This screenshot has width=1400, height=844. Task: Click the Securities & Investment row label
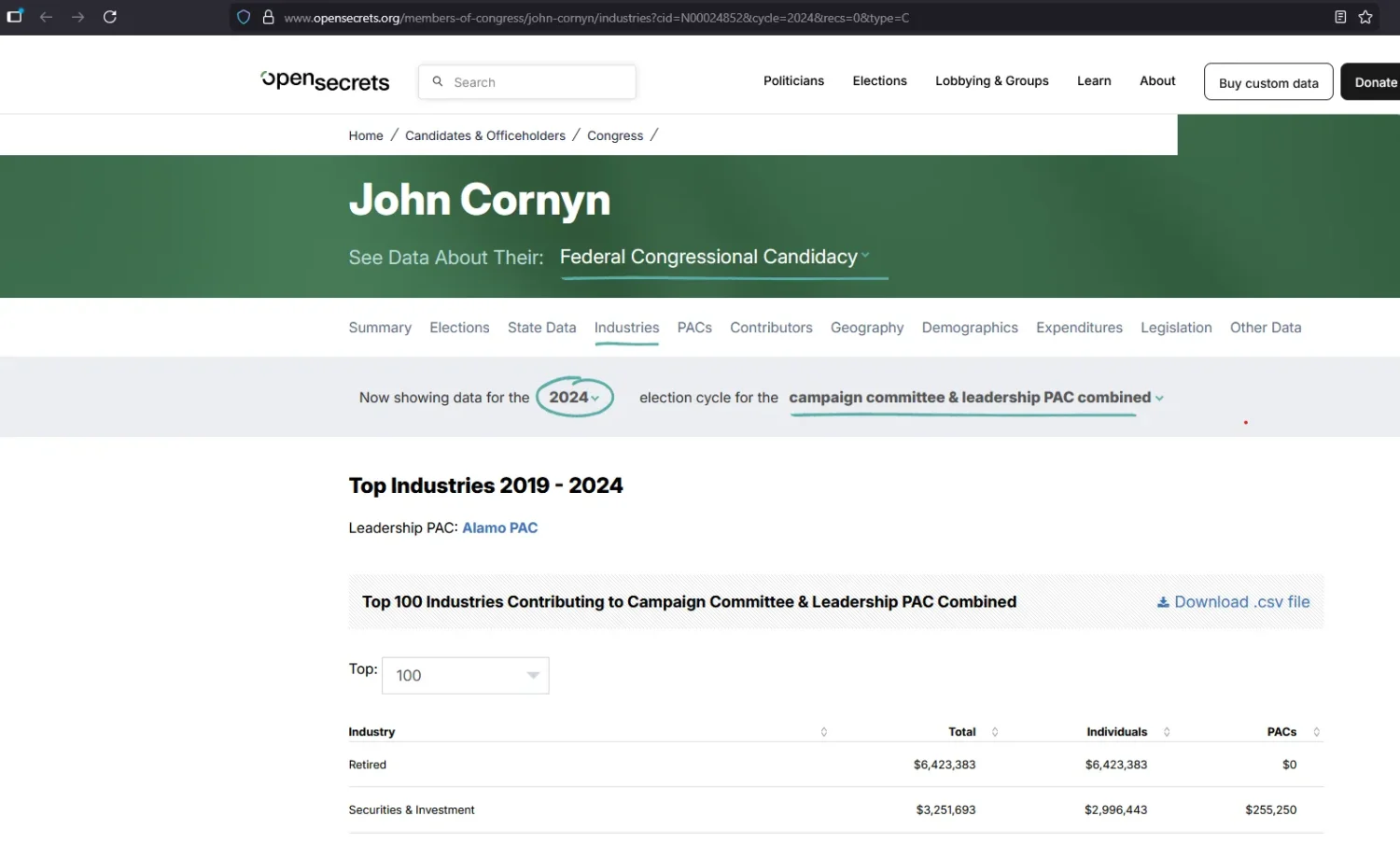[x=412, y=810]
